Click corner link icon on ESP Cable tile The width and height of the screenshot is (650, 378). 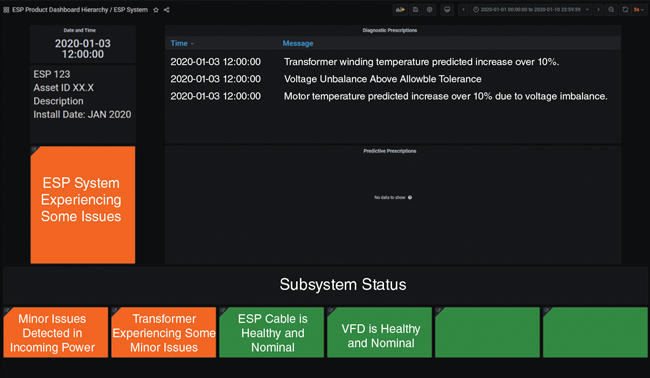(223, 310)
